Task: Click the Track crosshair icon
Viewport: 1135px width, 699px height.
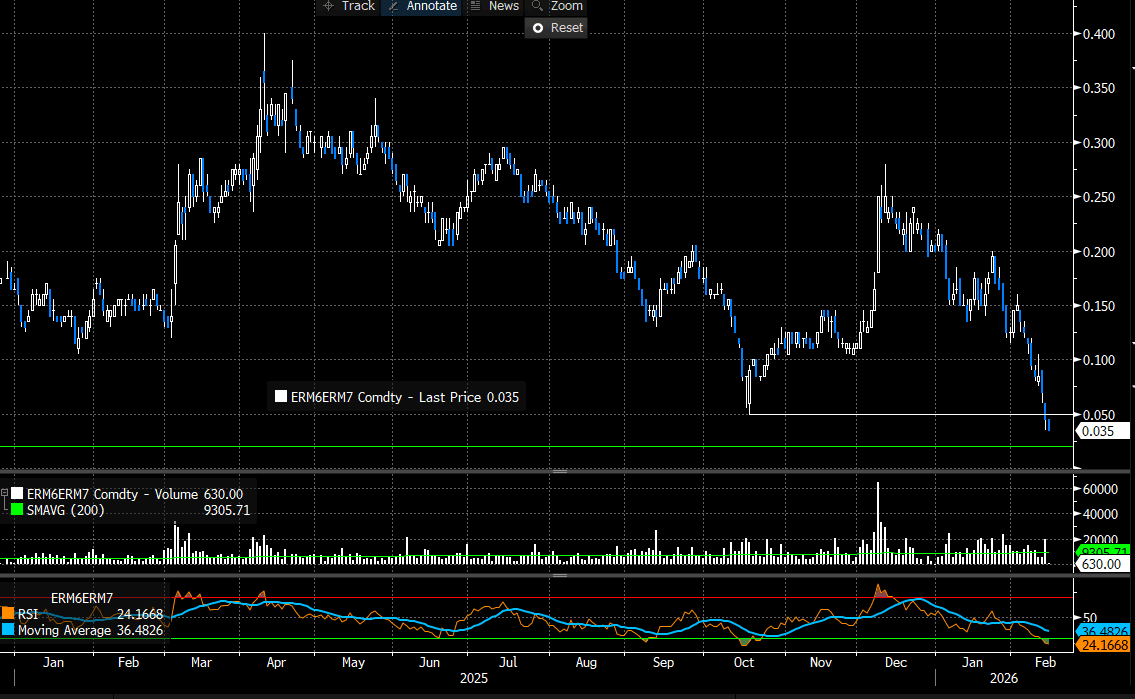Action: [328, 6]
